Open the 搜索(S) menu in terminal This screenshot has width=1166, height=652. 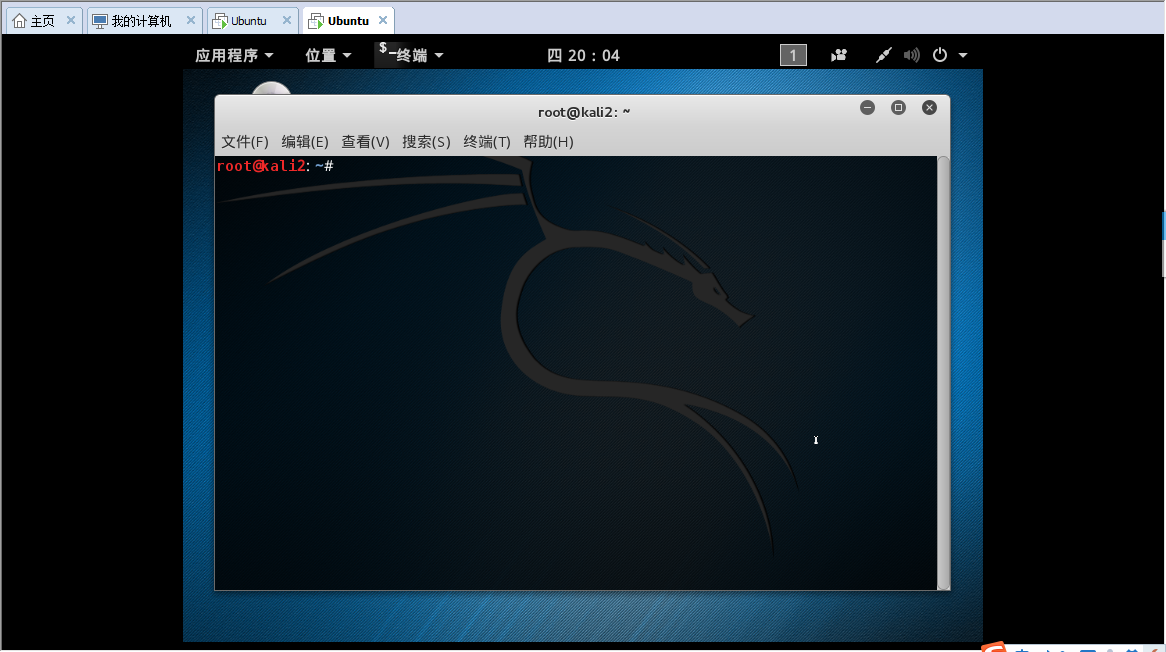426,142
